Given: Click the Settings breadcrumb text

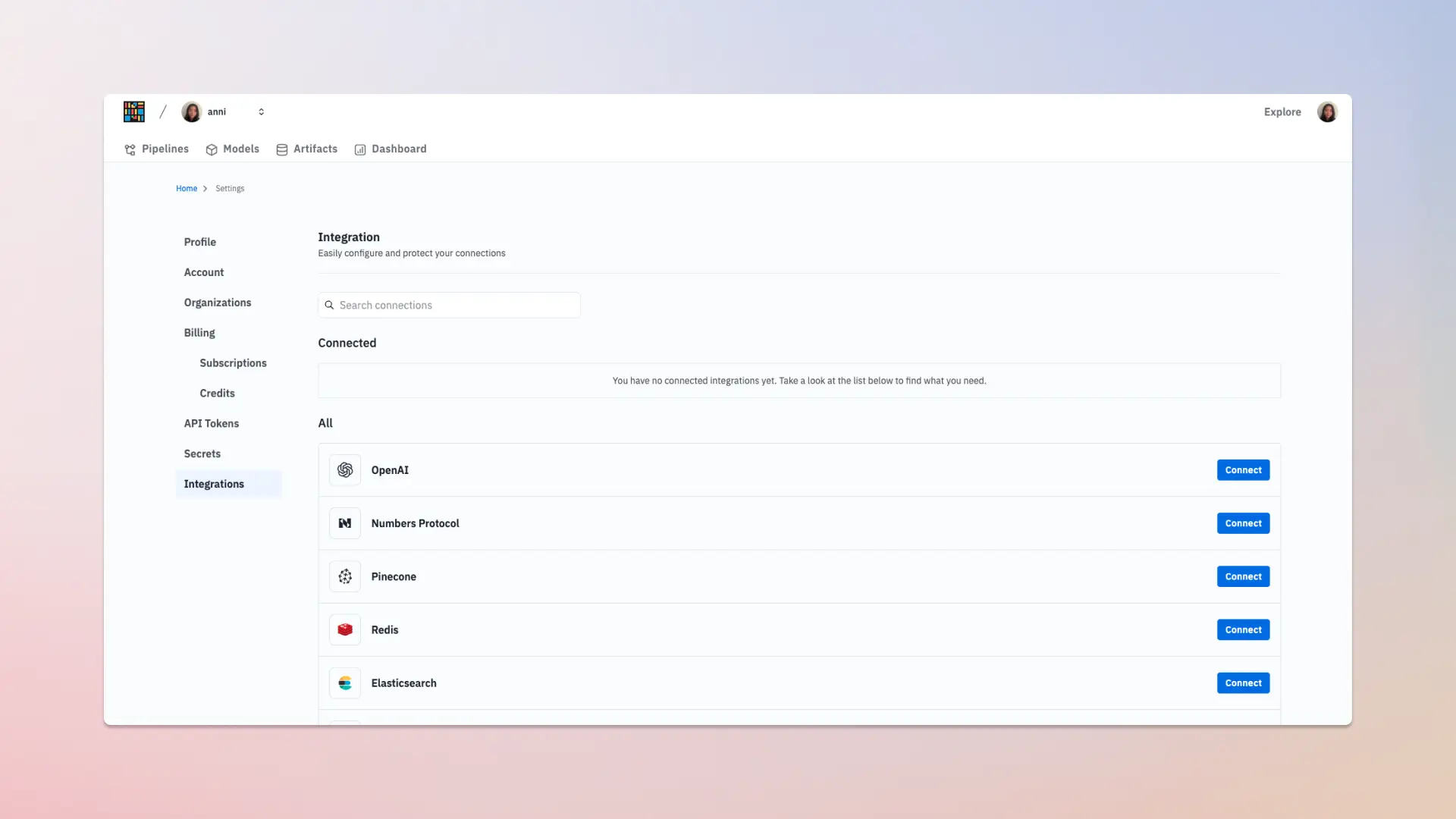Looking at the screenshot, I should [x=230, y=188].
